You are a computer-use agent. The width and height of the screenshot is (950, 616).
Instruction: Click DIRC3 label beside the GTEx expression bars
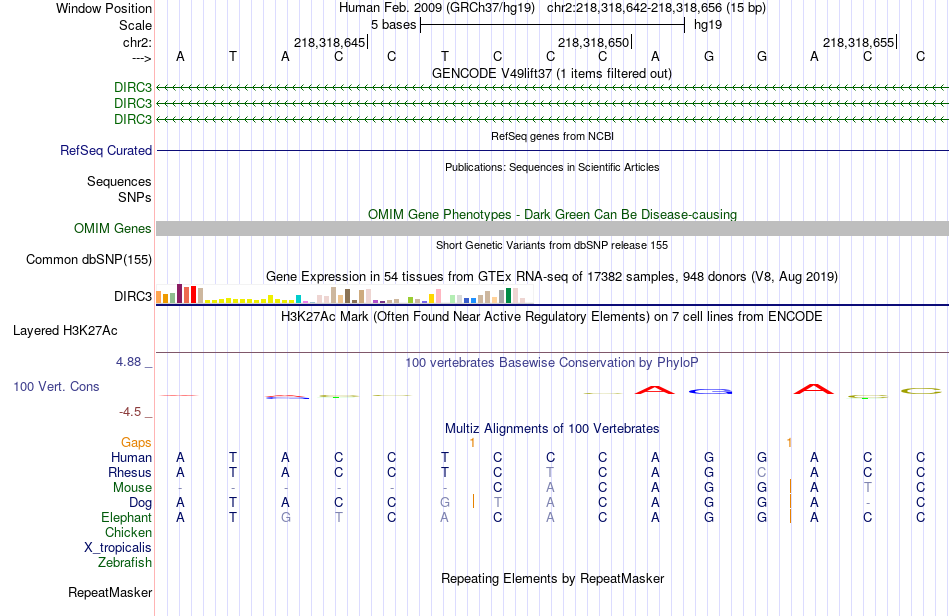click(133, 296)
